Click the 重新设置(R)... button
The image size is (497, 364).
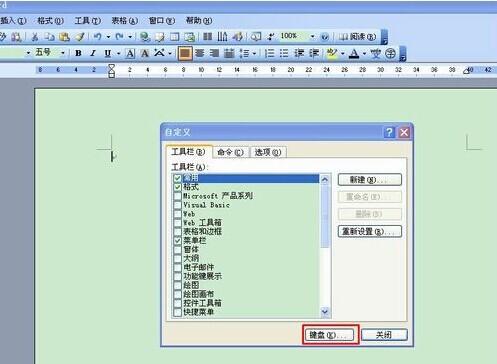[x=369, y=231]
